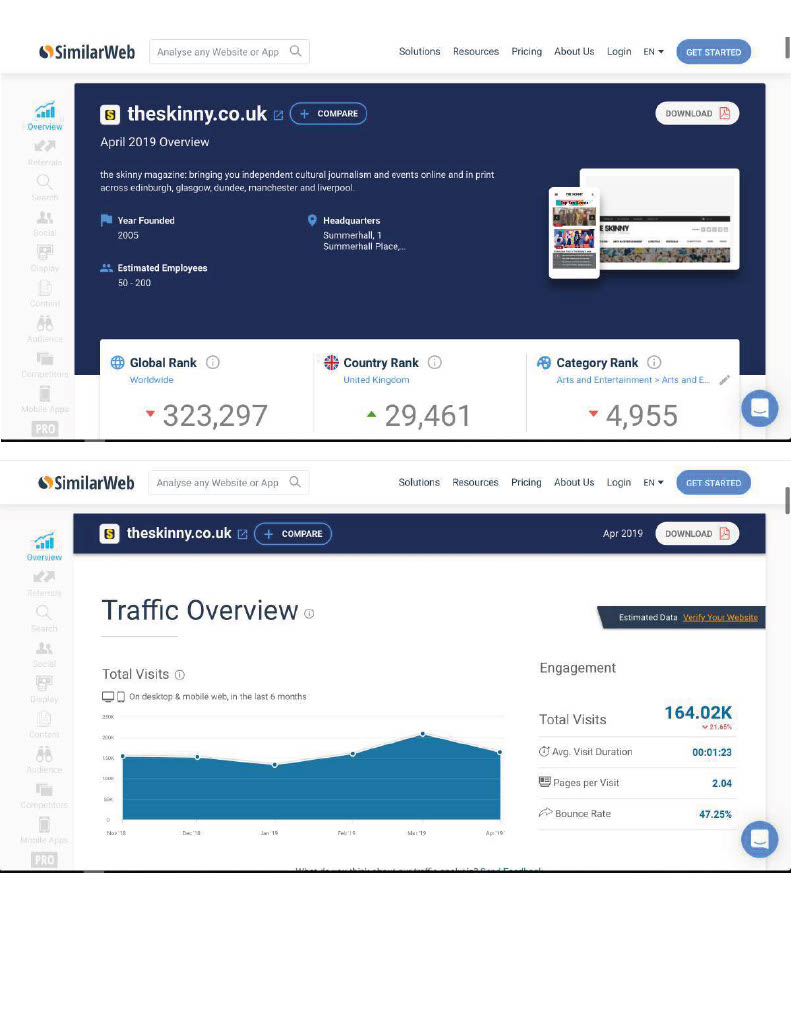791x1024 pixels.
Task: Click info icon next to Total Visits heading
Action: click(180, 675)
